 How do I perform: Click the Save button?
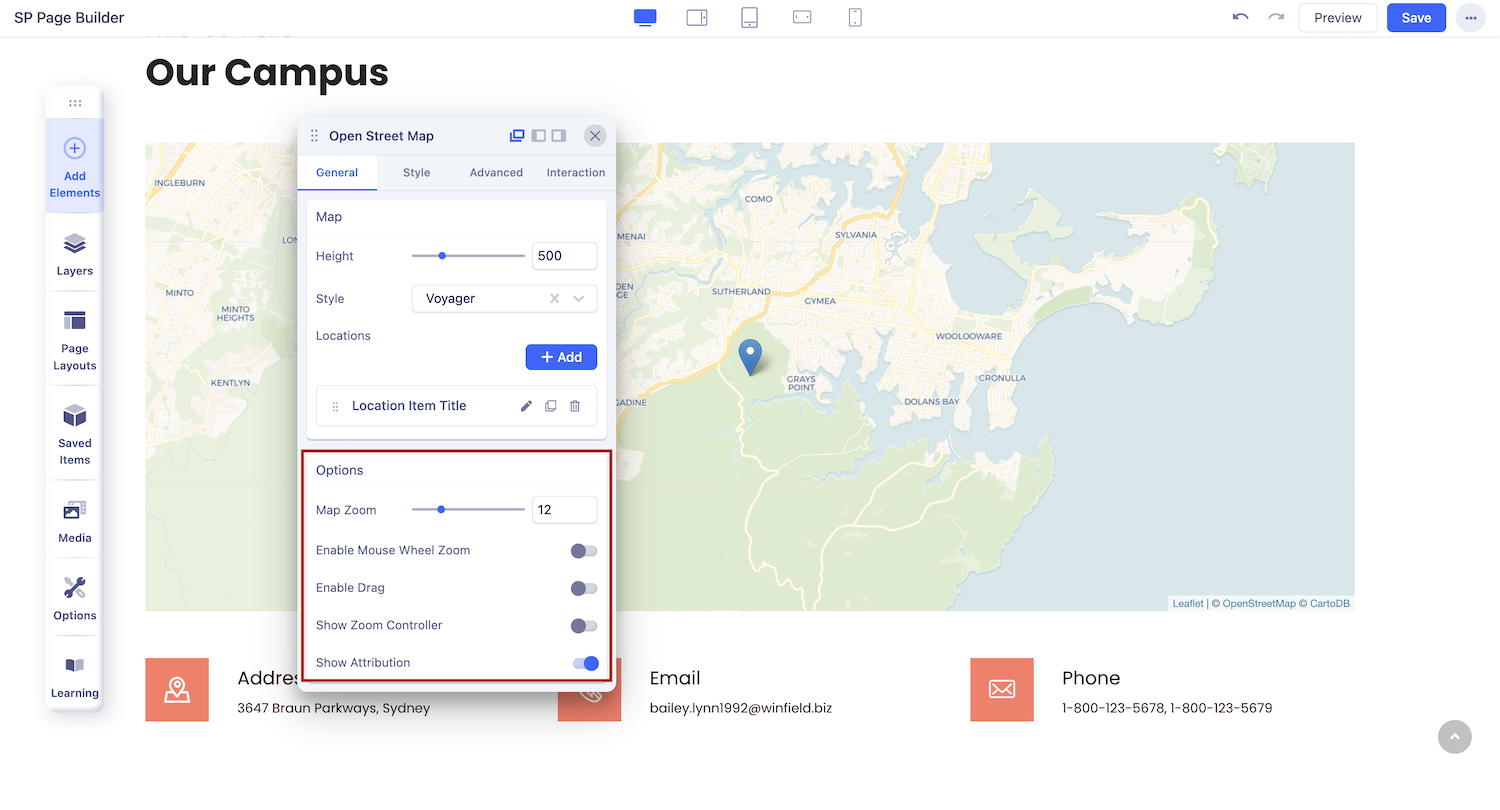1416,18
